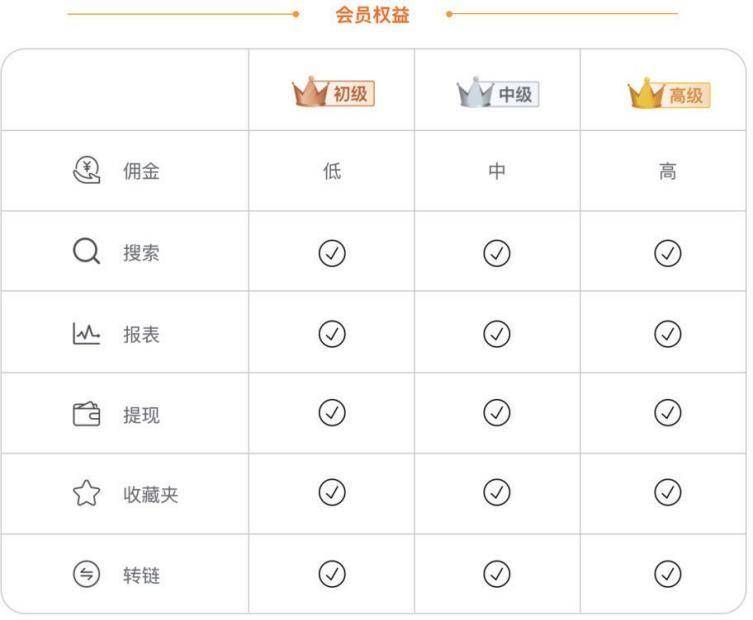753x620 pixels.
Task: Click the 收藏夹 row label text
Action: pos(151,495)
